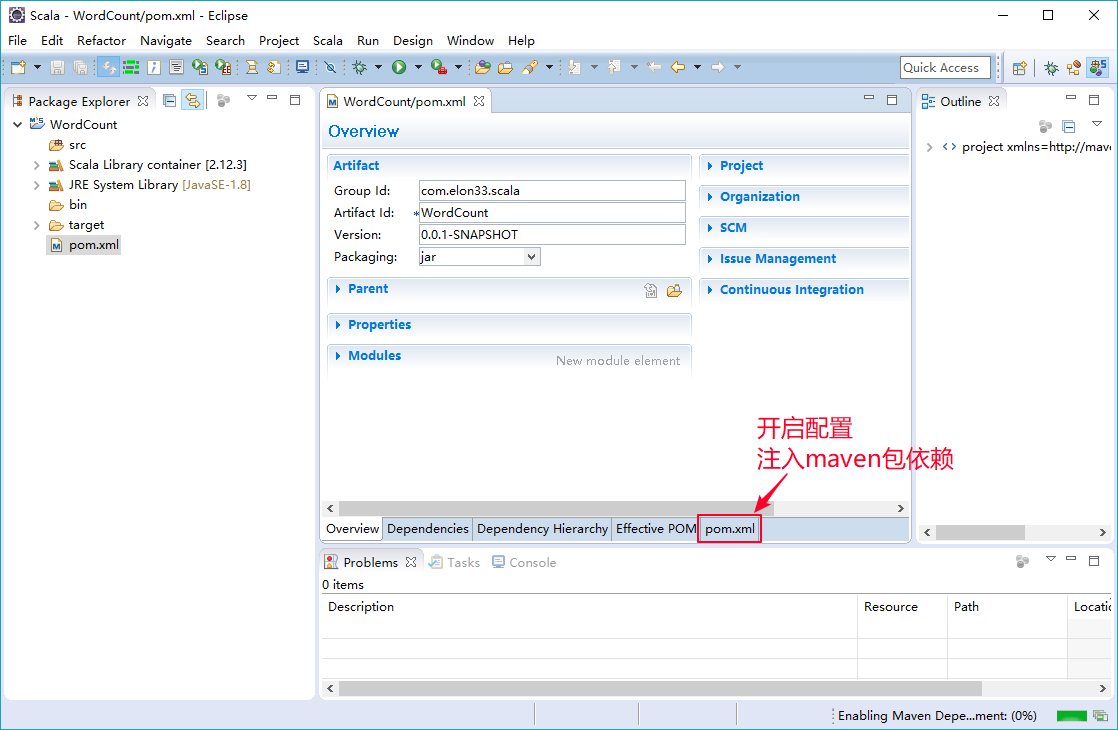Click the Save toolbar icon

58,67
